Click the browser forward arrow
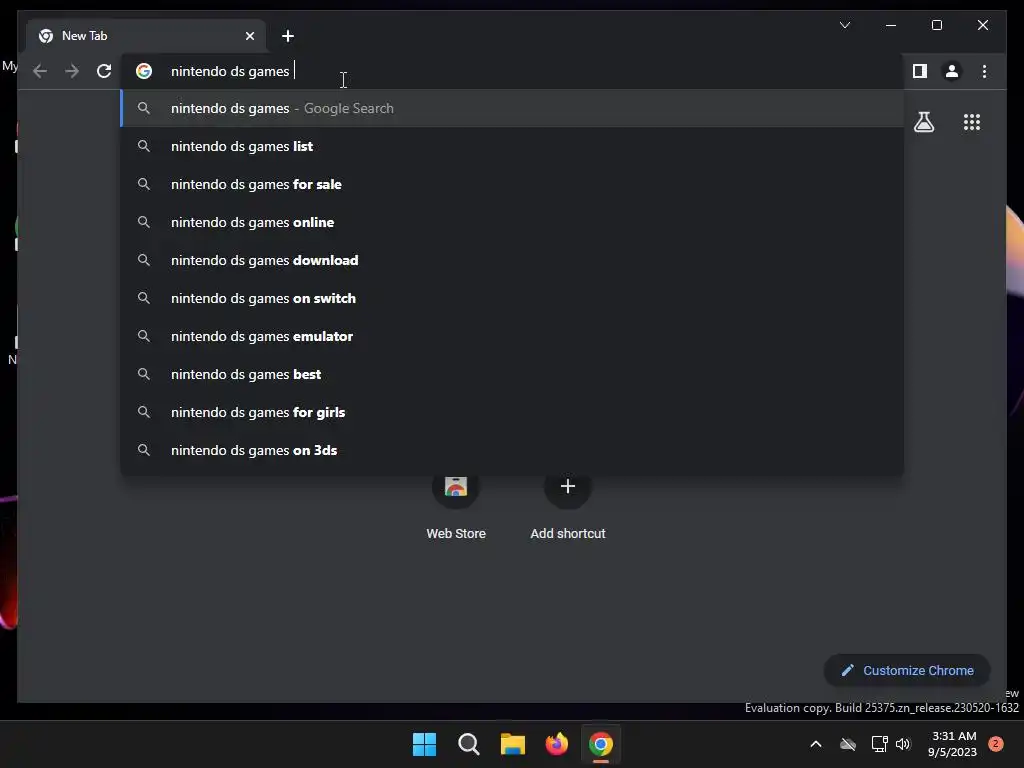Image resolution: width=1024 pixels, height=768 pixels. pyautogui.click(x=72, y=71)
